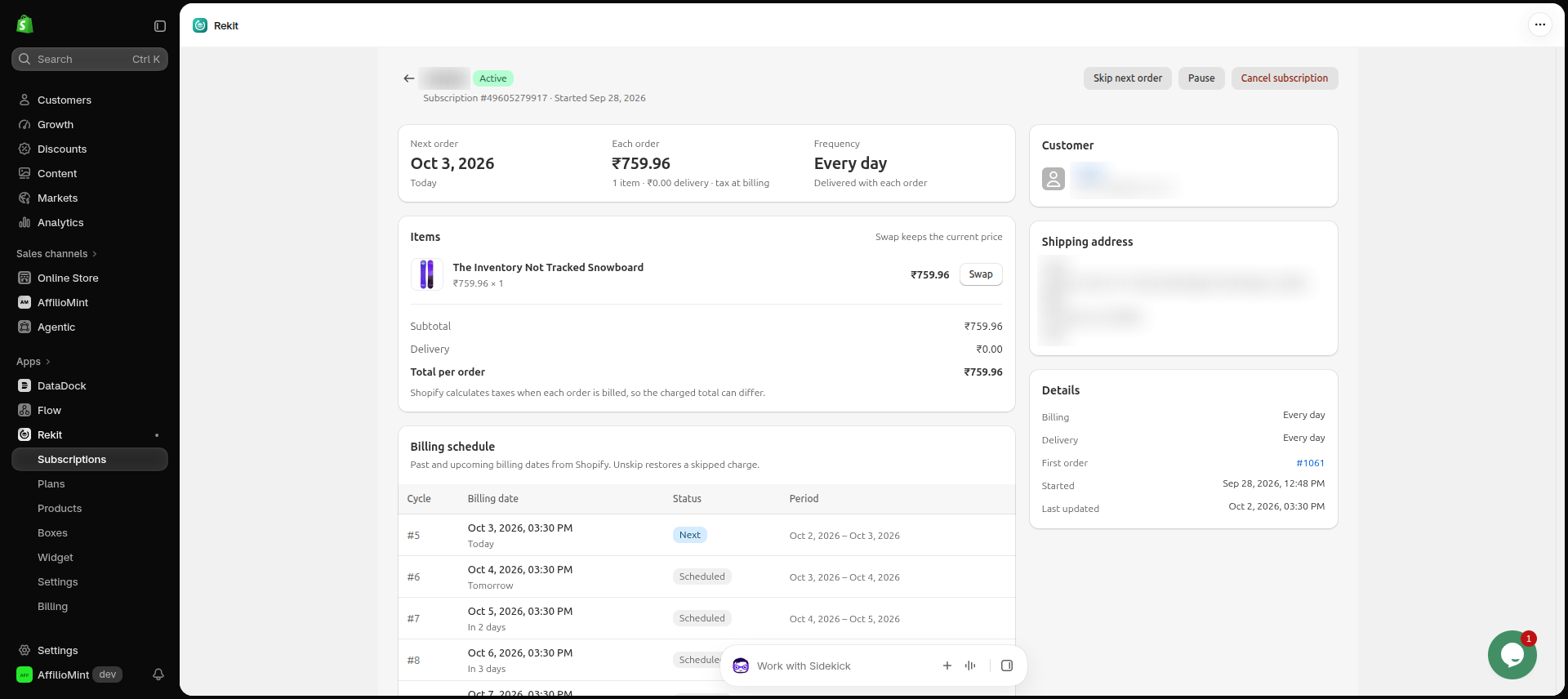
Task: Click the snowboard product thumbnail
Action: (x=426, y=274)
